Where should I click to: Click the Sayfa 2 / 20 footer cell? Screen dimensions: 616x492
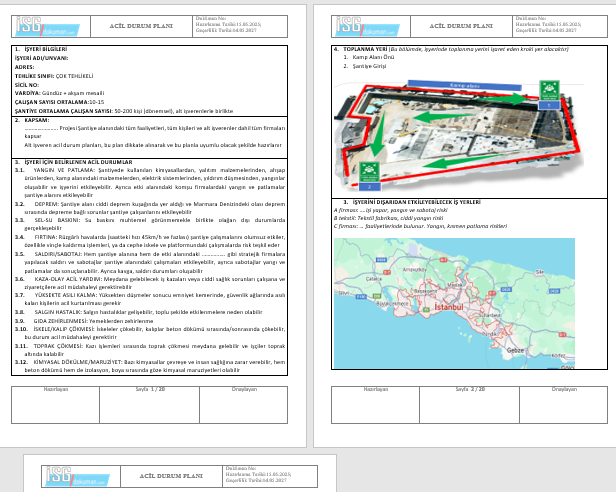click(x=470, y=405)
